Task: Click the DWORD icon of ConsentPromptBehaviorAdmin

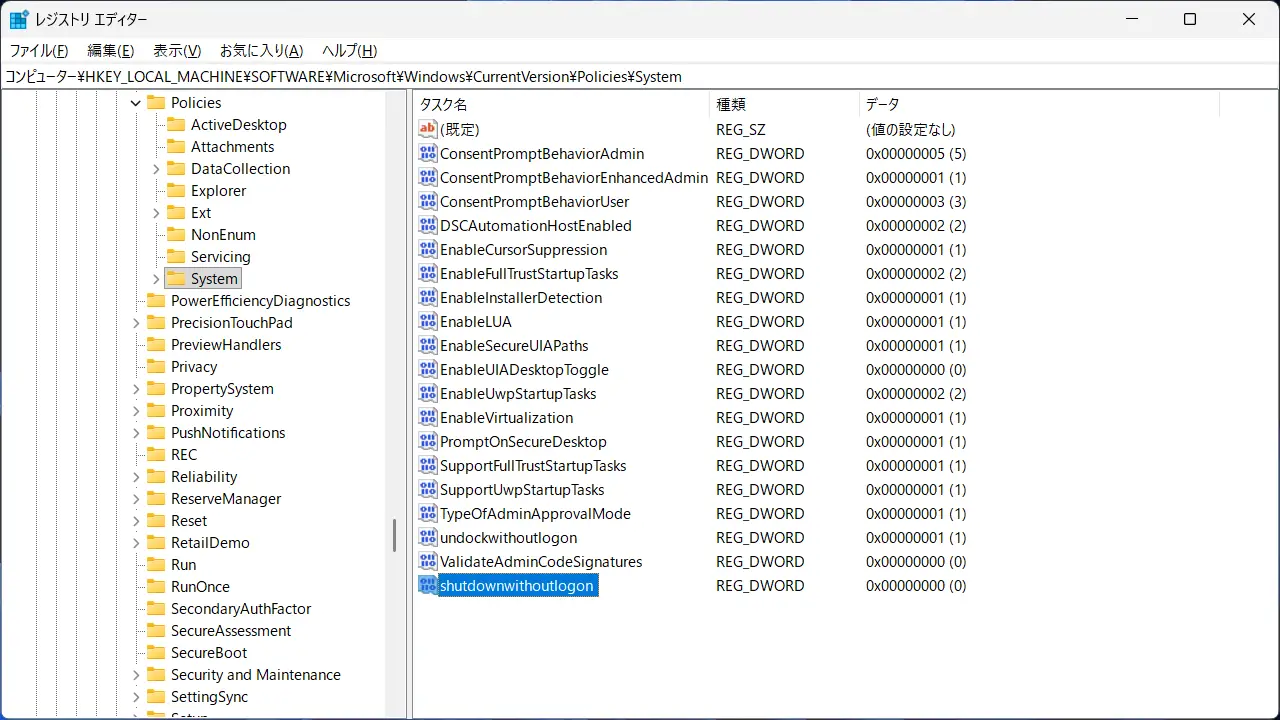Action: (428, 153)
